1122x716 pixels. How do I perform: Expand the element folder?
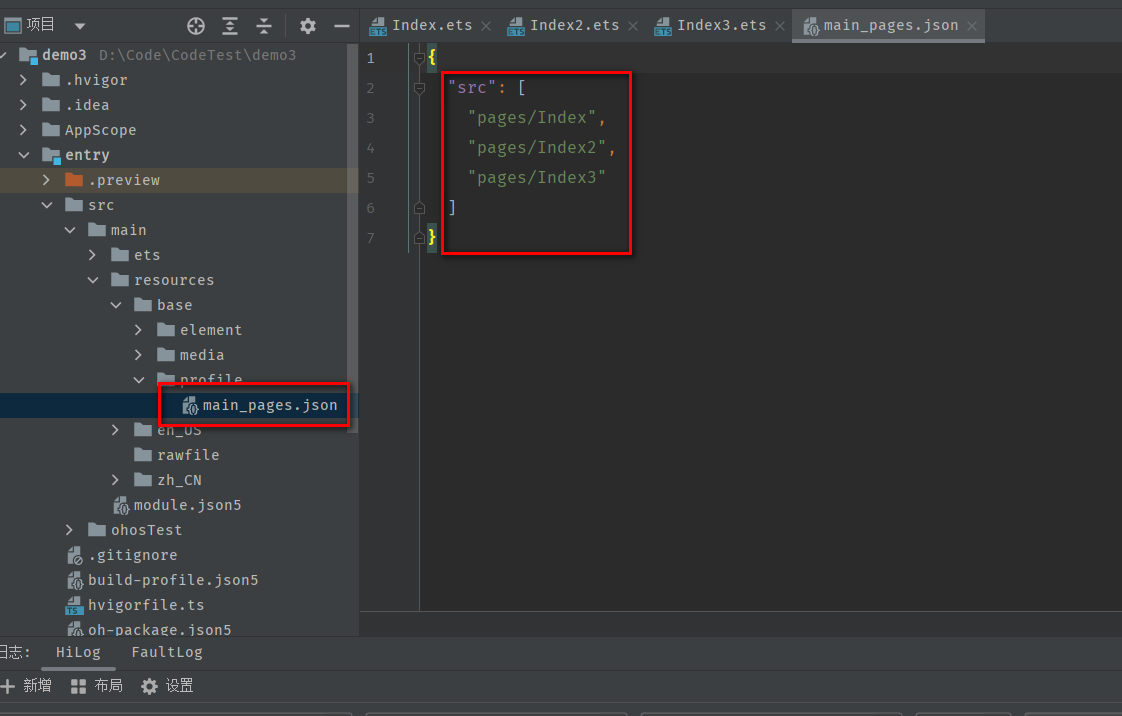(x=138, y=330)
